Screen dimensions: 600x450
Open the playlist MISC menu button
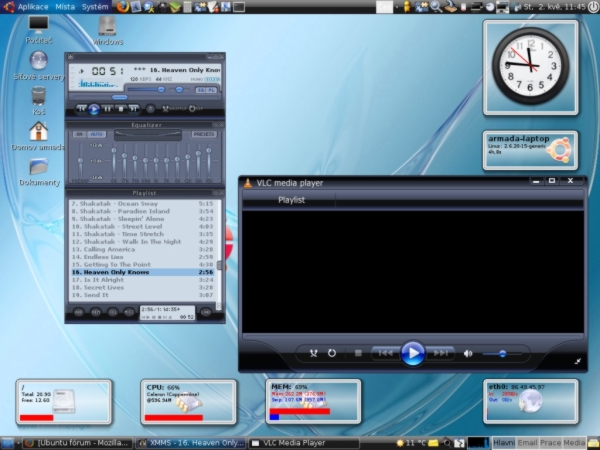click(x=129, y=312)
